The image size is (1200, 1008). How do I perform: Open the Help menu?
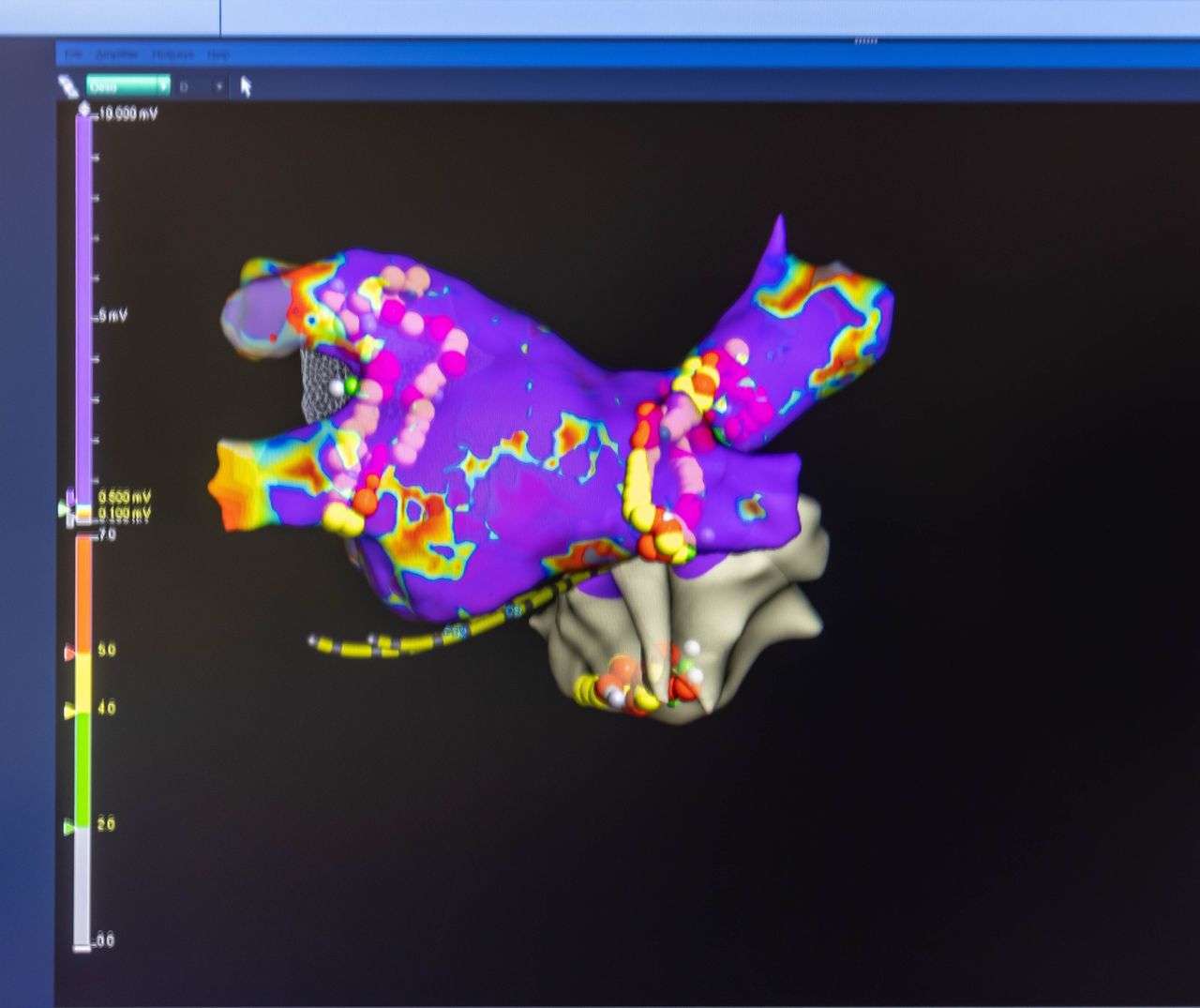[218, 55]
